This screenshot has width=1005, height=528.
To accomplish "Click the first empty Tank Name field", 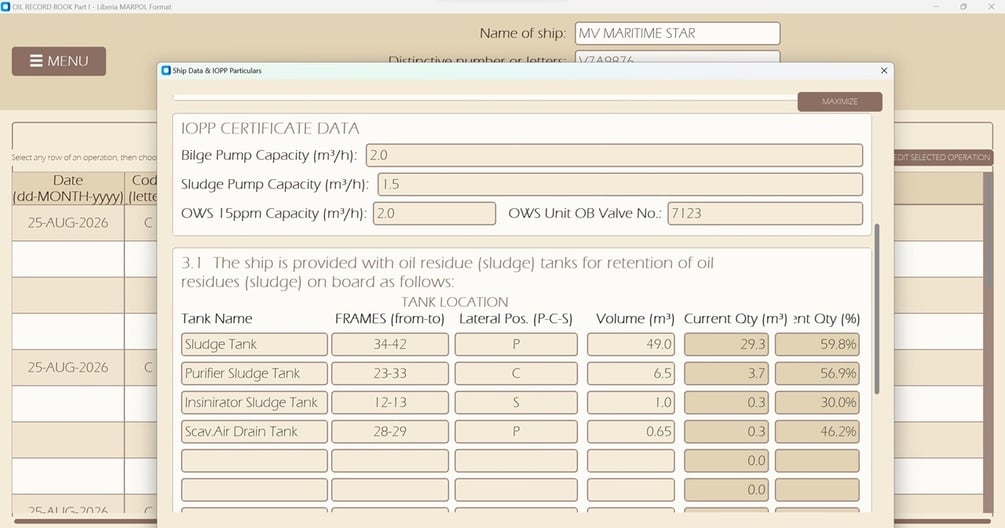I will point(254,461).
